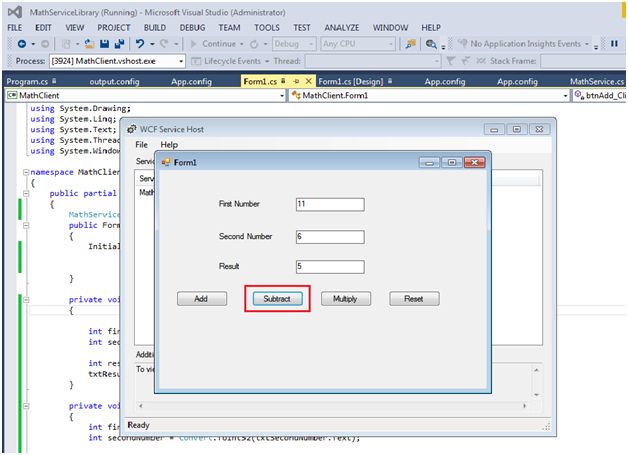
Task: Click the magnifier find icon in toolbar
Action: (431, 44)
